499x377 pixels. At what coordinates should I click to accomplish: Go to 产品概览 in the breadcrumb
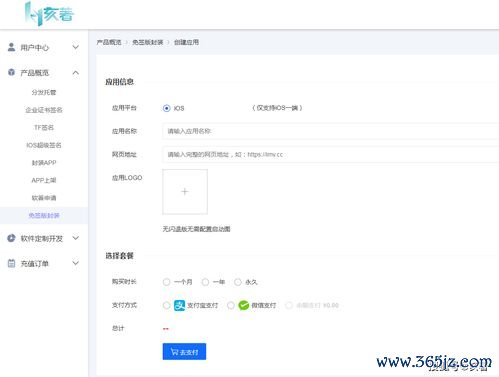(109, 42)
